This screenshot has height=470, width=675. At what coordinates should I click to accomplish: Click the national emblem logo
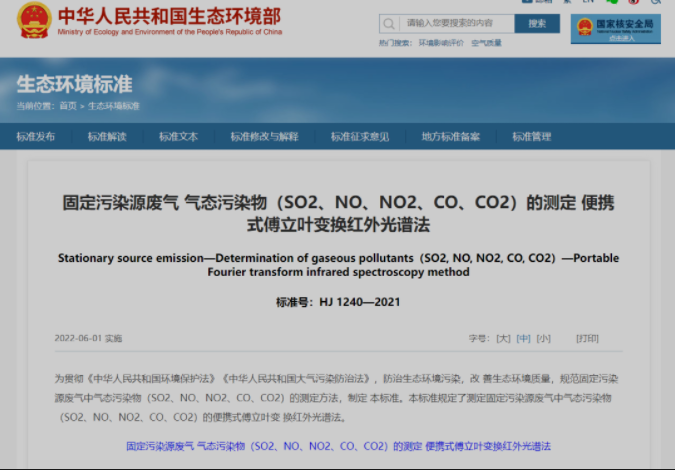[x=33, y=20]
